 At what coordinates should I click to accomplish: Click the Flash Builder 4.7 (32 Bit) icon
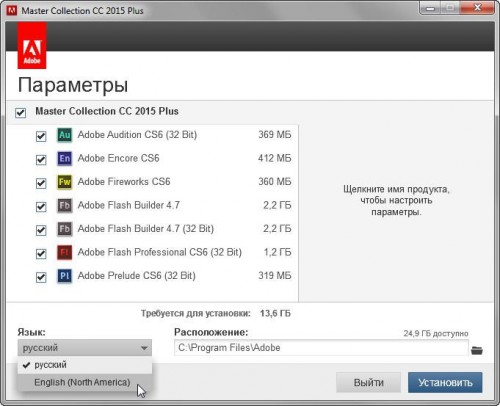65,229
